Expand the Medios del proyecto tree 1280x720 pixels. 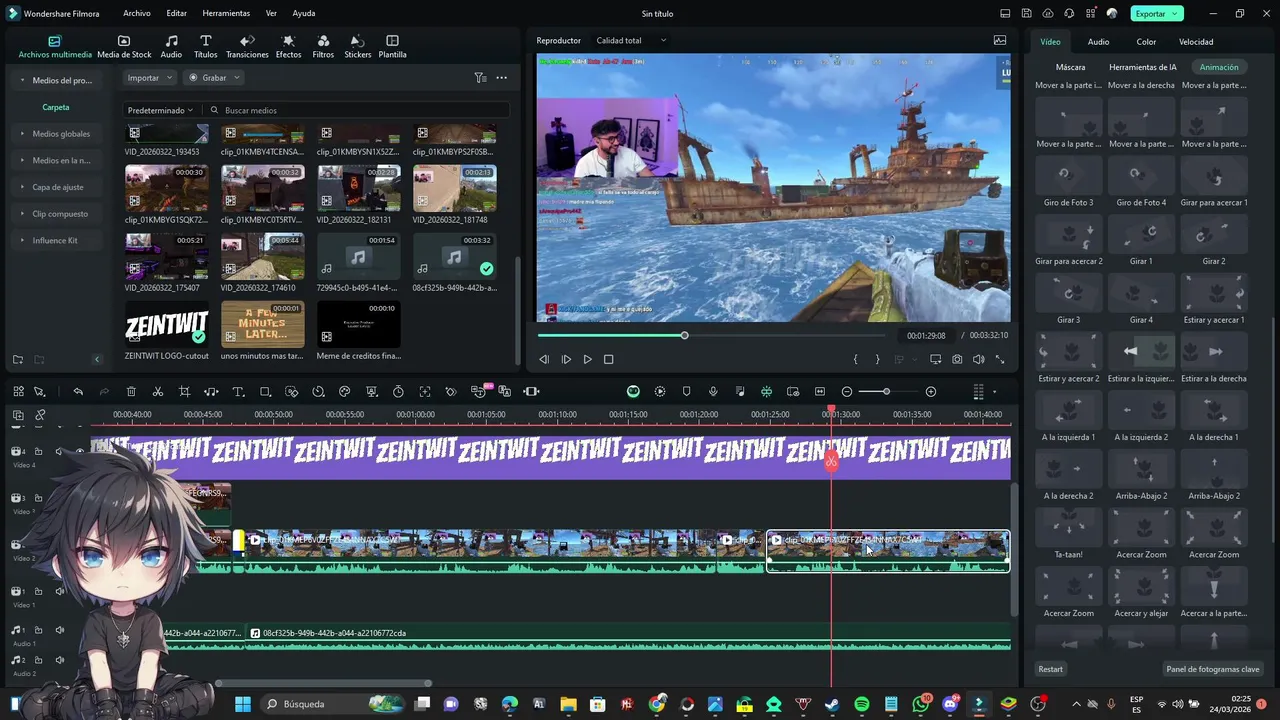click(x=22, y=80)
